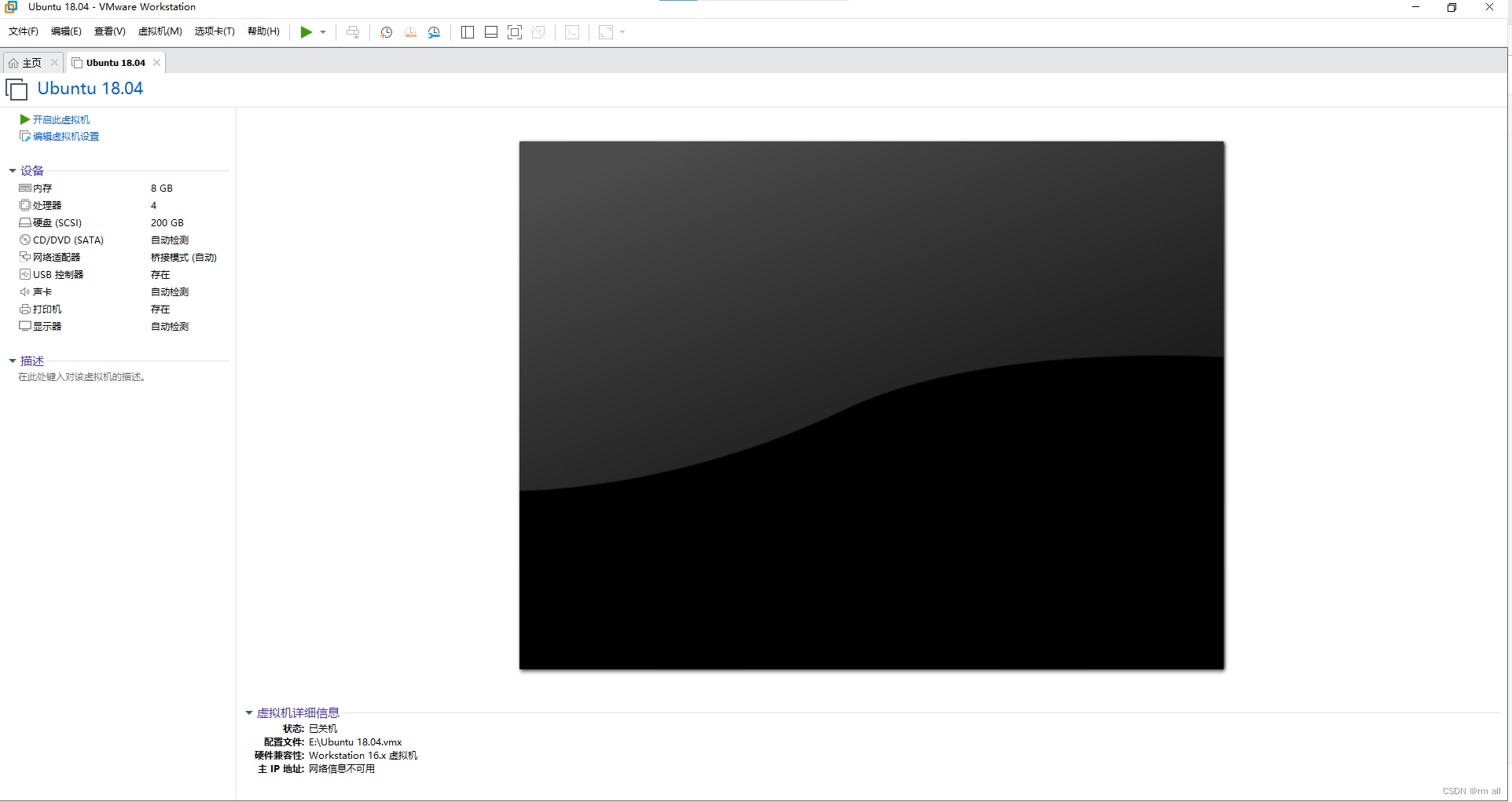Click the revert to snapshot icon
The width and height of the screenshot is (1512, 802).
[410, 32]
